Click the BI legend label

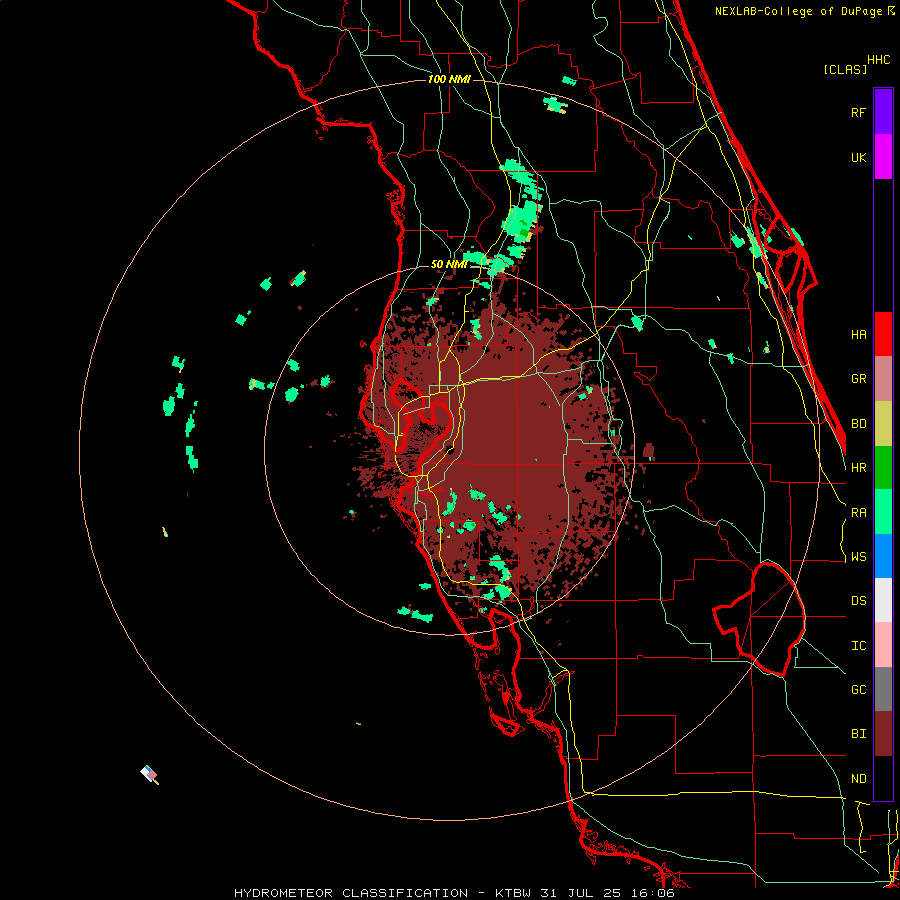point(858,734)
